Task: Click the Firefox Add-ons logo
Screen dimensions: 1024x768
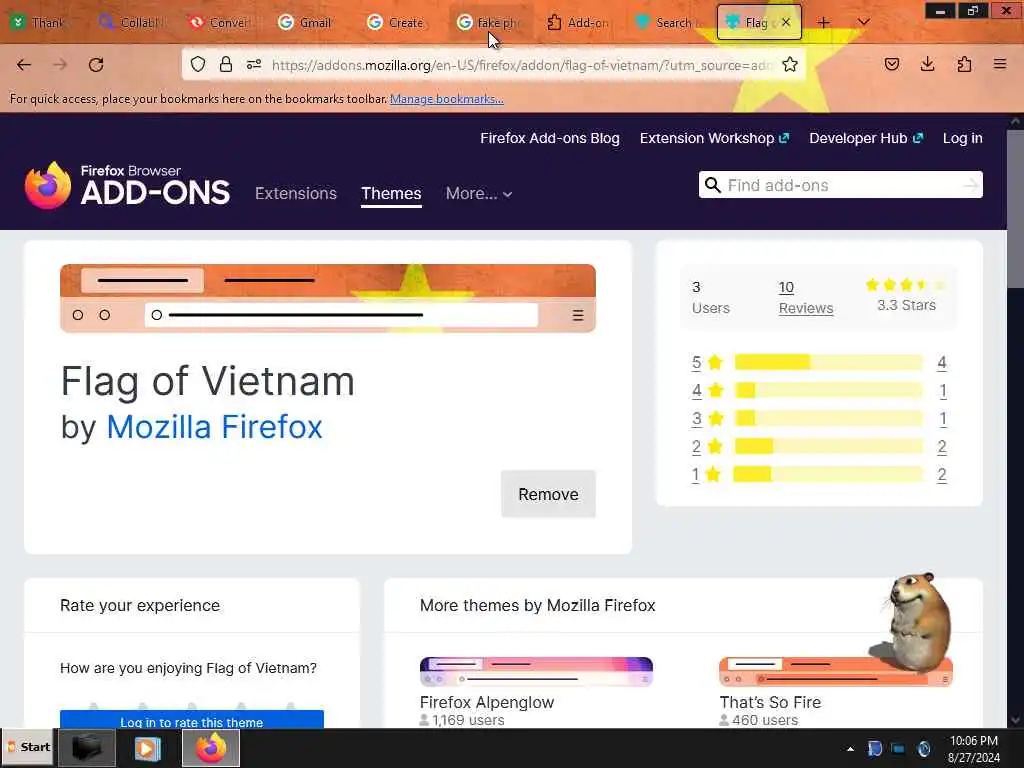Action: click(x=127, y=185)
